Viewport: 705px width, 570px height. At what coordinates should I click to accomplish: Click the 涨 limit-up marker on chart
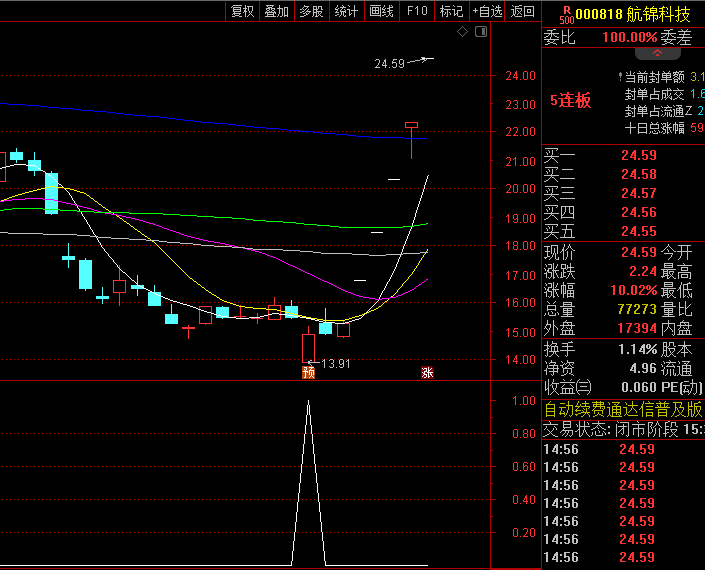[427, 372]
